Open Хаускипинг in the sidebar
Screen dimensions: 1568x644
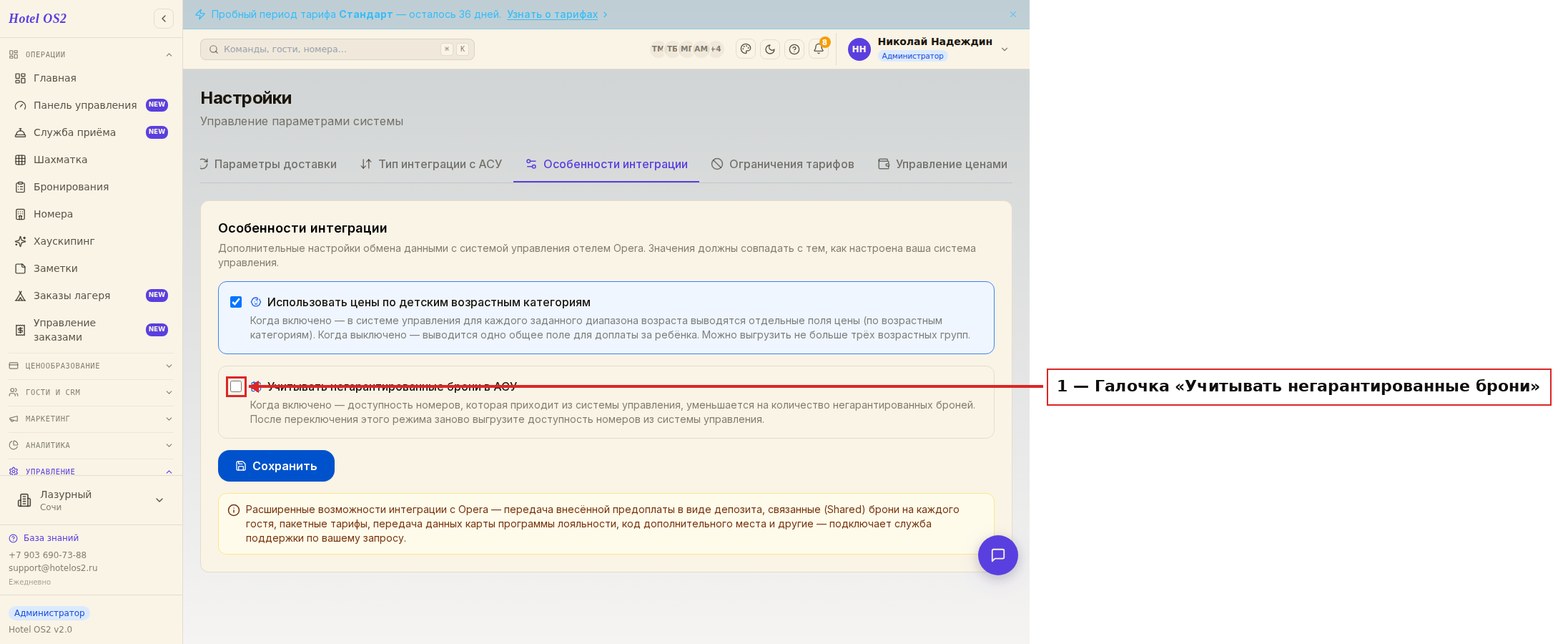(x=91, y=241)
